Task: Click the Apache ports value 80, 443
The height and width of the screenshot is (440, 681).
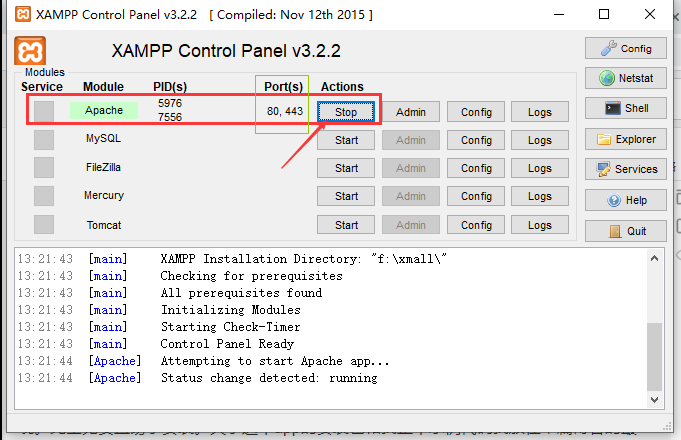Action: tap(285, 112)
